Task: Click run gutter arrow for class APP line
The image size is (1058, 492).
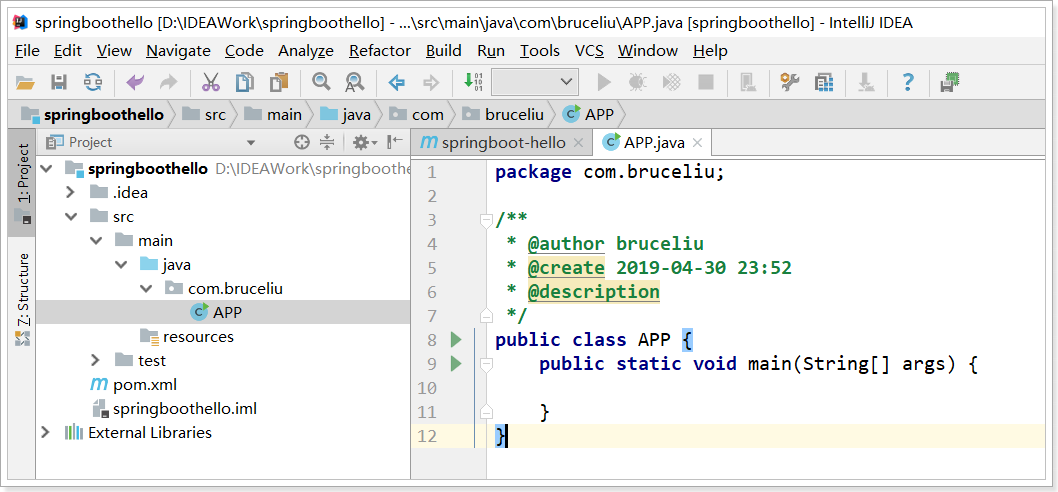Action: click(455, 339)
